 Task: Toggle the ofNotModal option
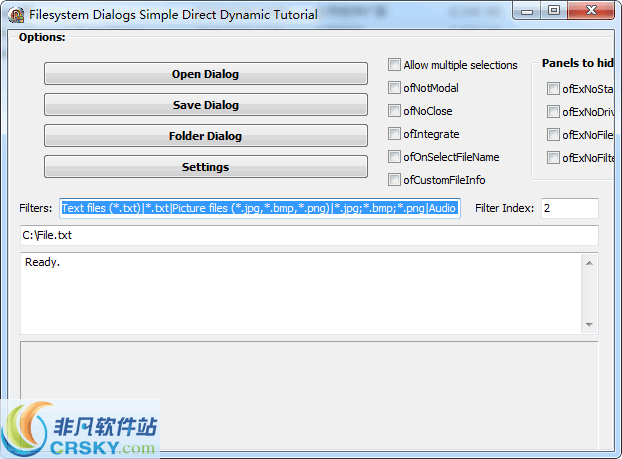coord(394,88)
